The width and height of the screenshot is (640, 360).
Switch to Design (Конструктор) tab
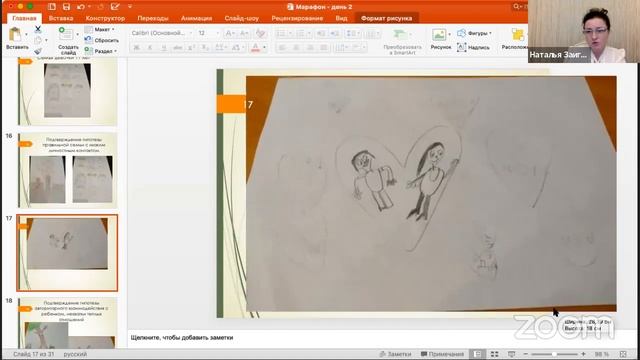pos(105,18)
